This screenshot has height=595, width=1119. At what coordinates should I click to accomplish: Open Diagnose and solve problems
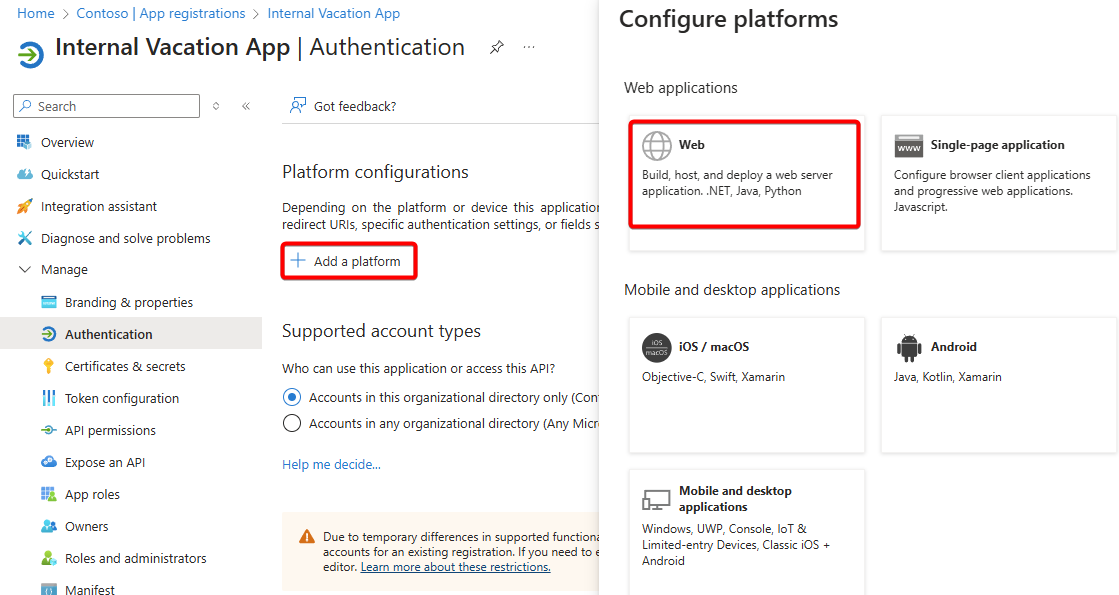tap(126, 239)
